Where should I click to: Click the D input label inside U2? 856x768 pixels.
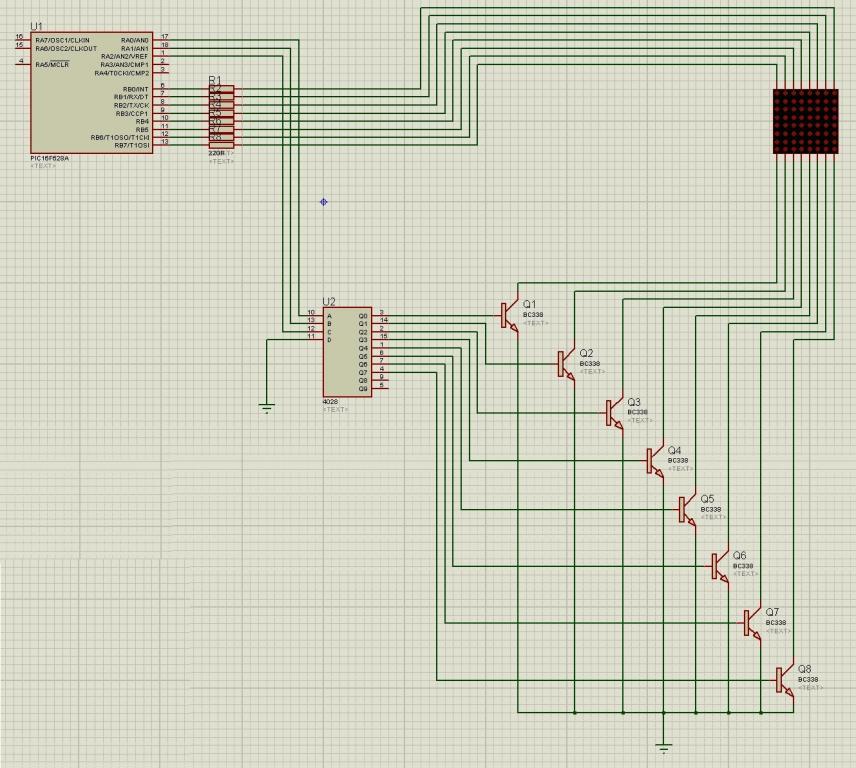329,340
